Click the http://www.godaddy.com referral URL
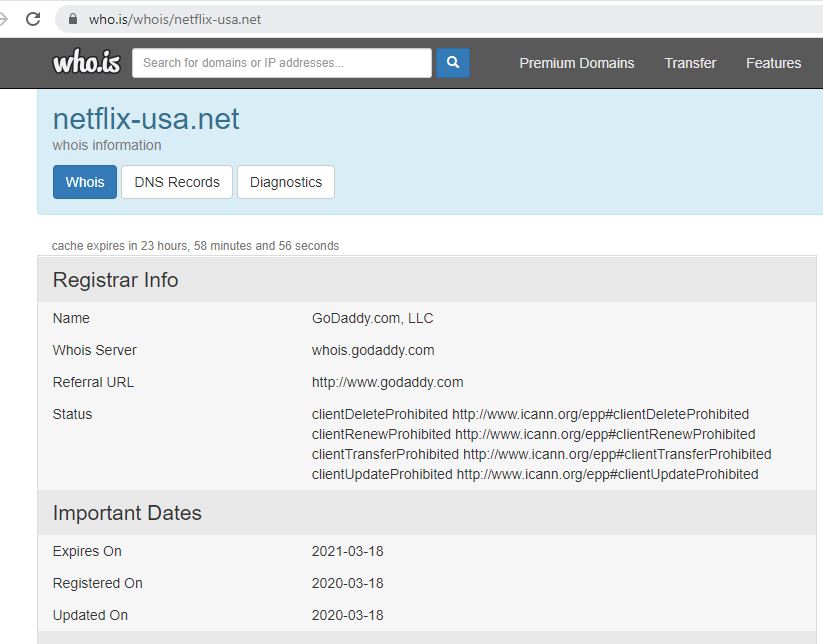This screenshot has height=644, width=823. pos(388,382)
